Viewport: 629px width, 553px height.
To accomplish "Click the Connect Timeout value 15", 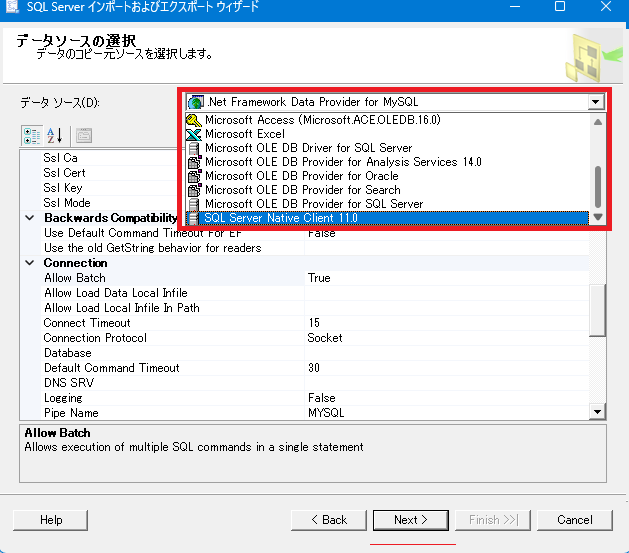I will click(314, 323).
